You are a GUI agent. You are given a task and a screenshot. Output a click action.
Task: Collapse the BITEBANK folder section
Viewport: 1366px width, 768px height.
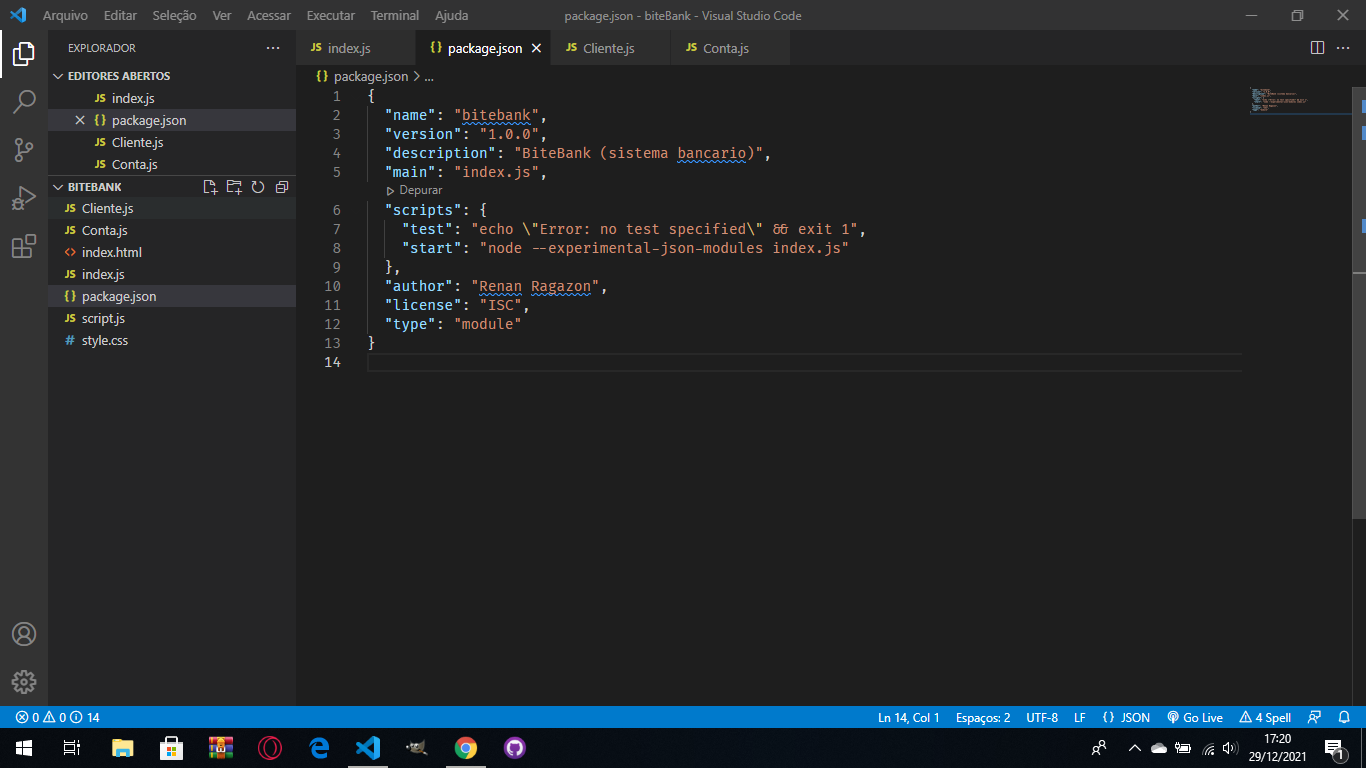[95, 187]
